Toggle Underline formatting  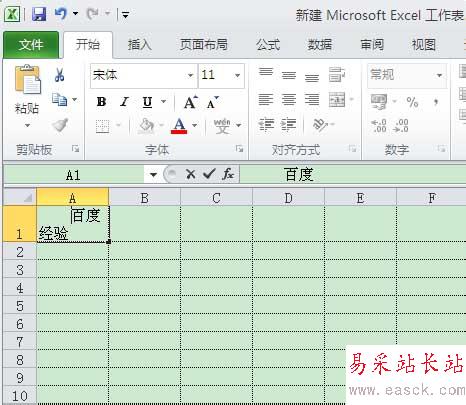point(147,102)
